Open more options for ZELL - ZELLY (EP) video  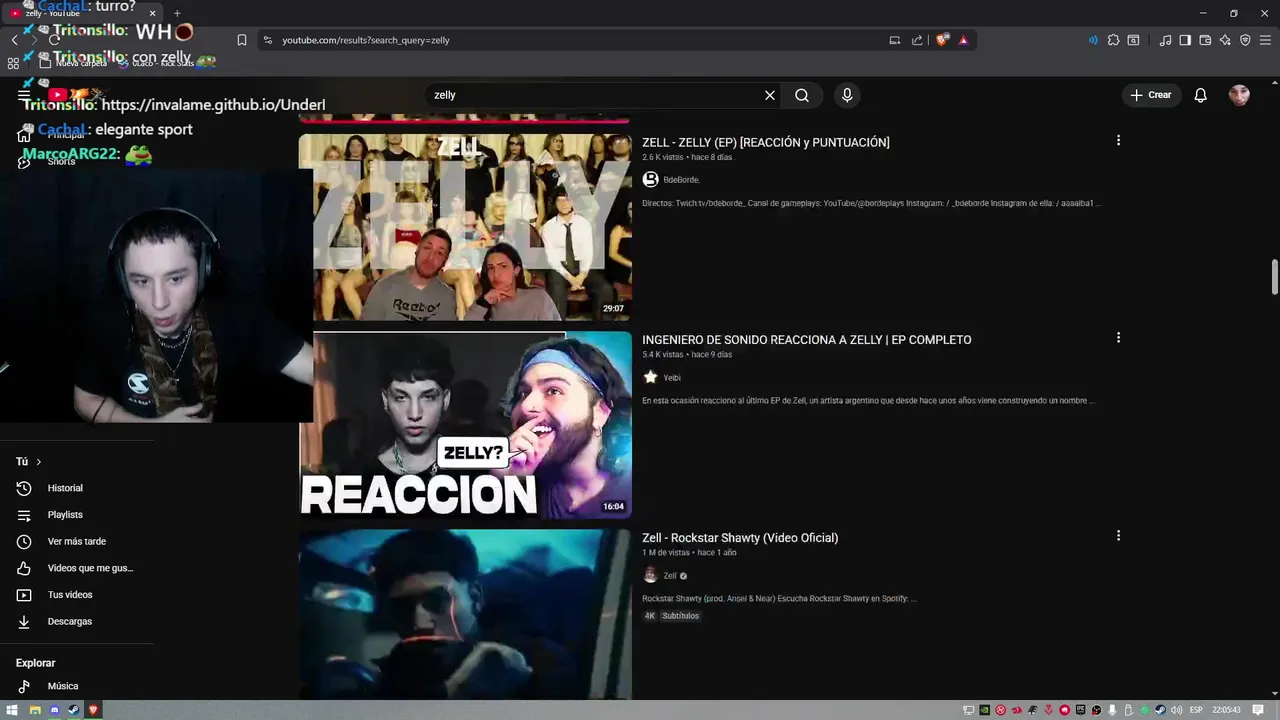(1118, 140)
